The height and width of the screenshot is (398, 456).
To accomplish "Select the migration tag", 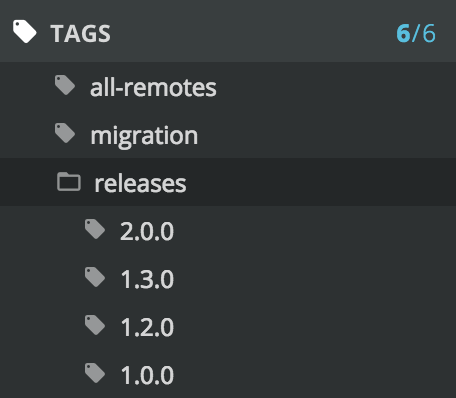I will click(x=228, y=134).
